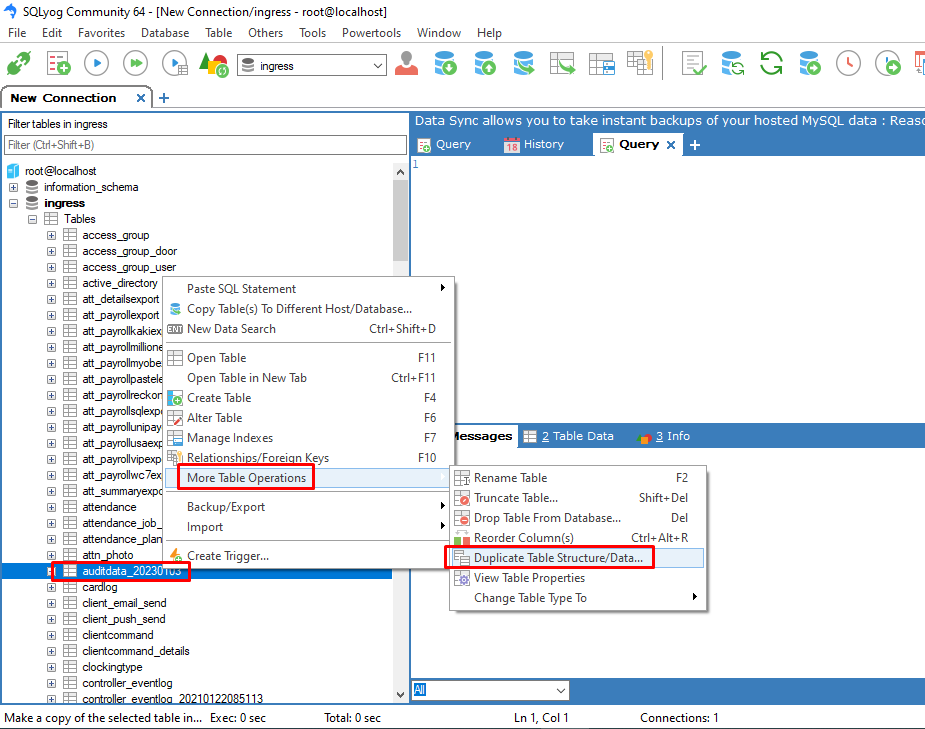Open a new query editor icon
Viewport: 925px width, 729px height.
tap(58, 63)
